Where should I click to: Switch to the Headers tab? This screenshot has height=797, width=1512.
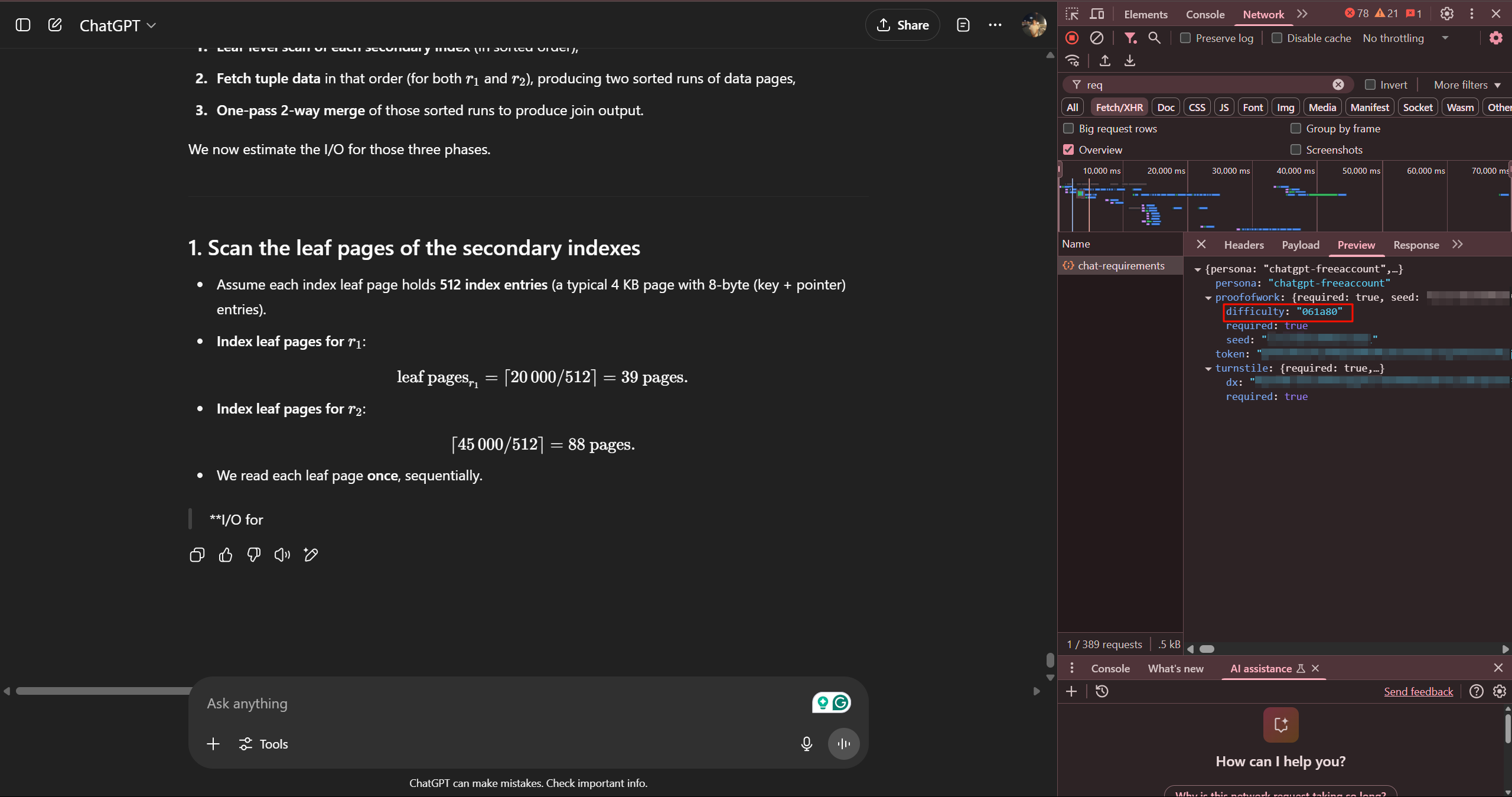(1244, 245)
